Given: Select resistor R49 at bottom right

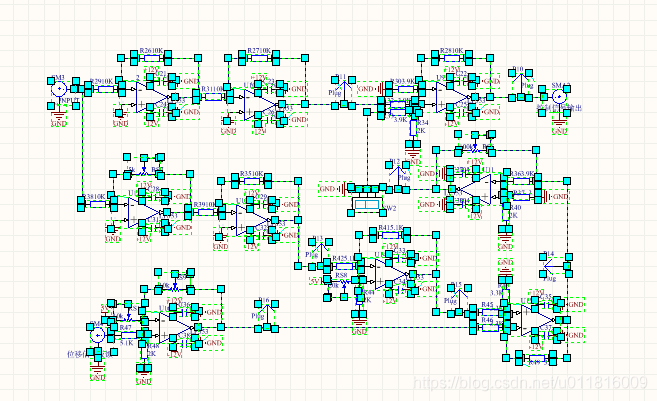Looking at the screenshot, I should [536, 358].
